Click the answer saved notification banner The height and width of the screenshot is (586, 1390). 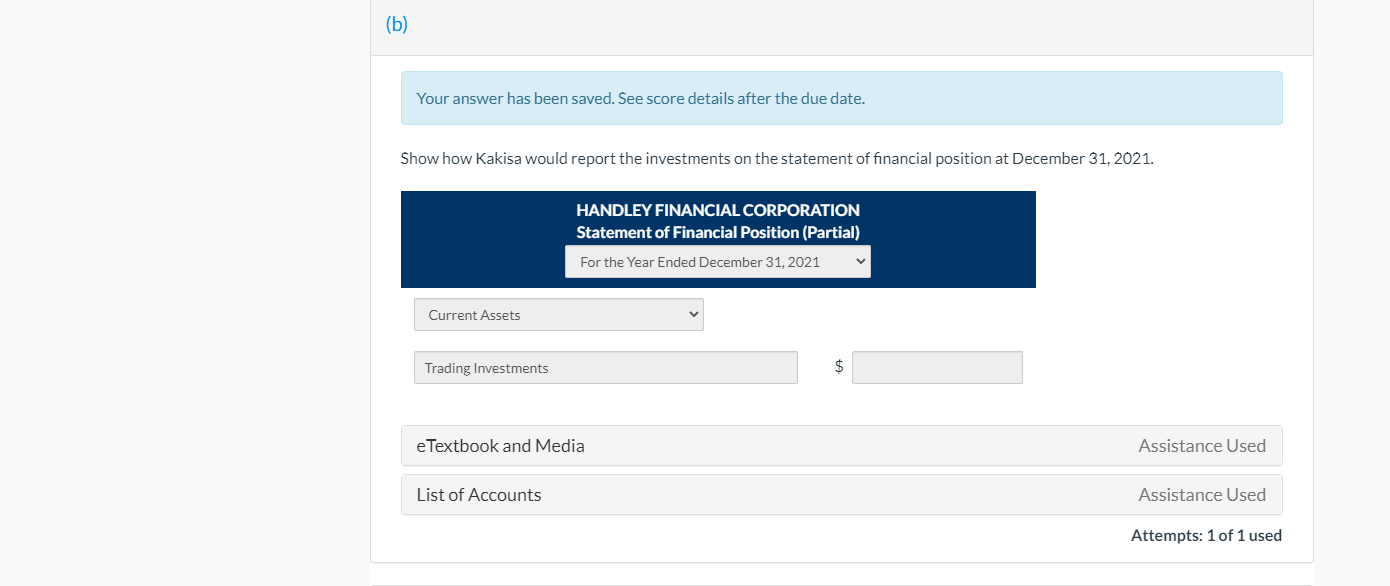pyautogui.click(x=841, y=98)
